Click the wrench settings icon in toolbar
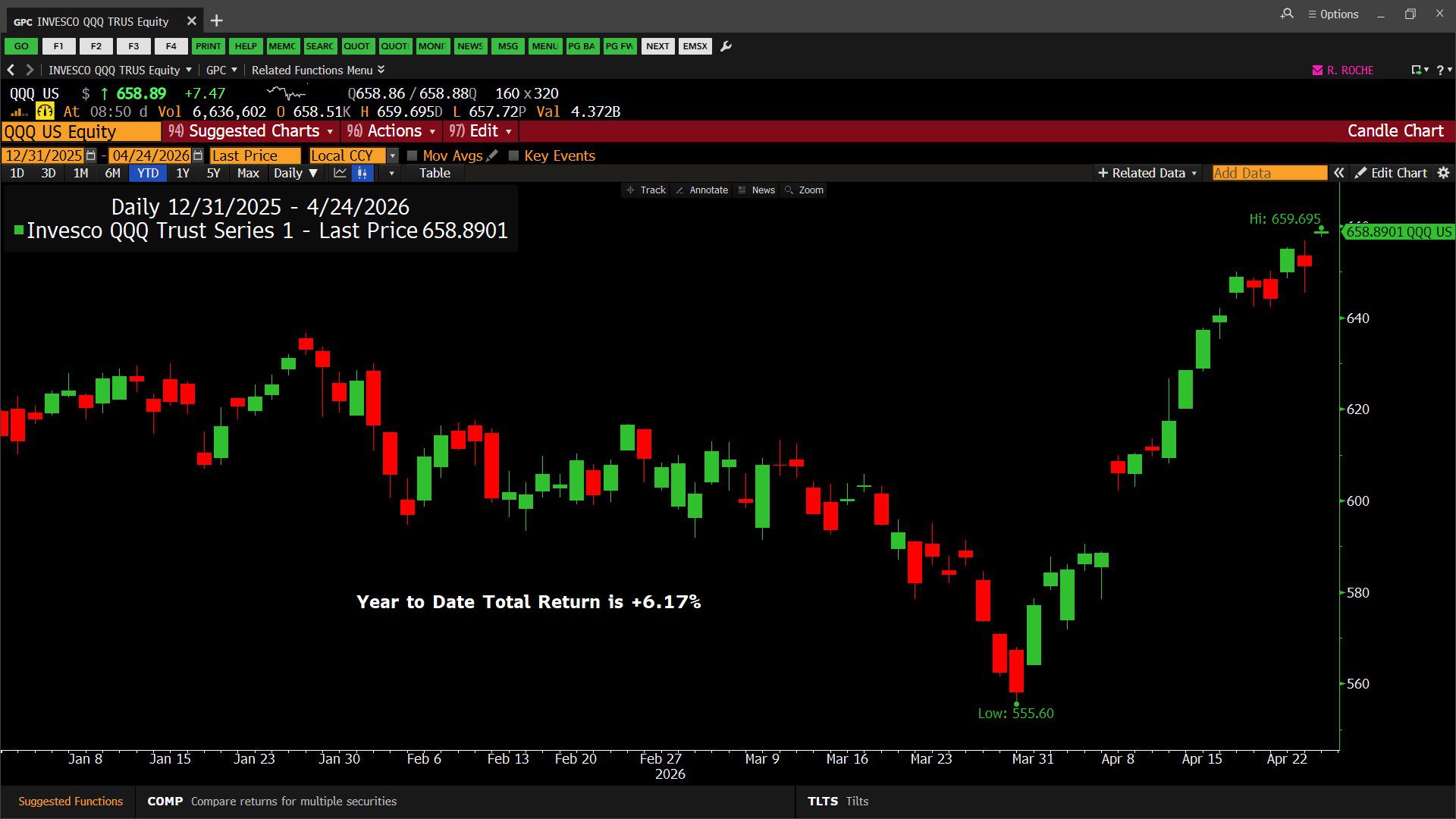1456x819 pixels. (726, 46)
